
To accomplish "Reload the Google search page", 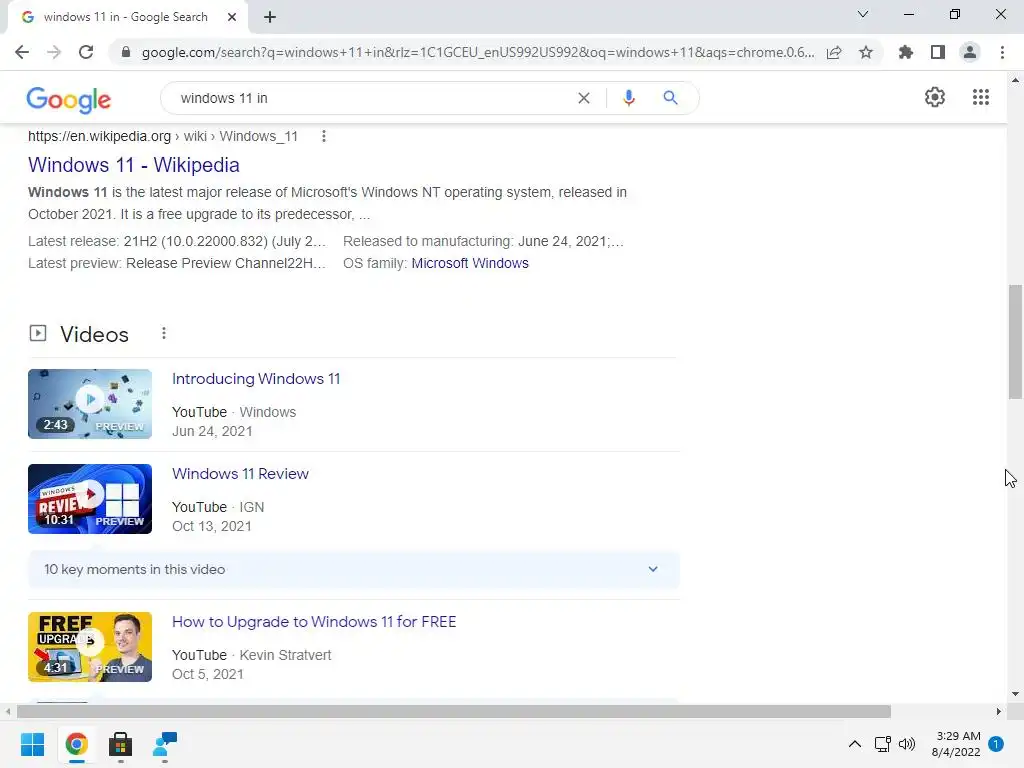I will point(86,52).
